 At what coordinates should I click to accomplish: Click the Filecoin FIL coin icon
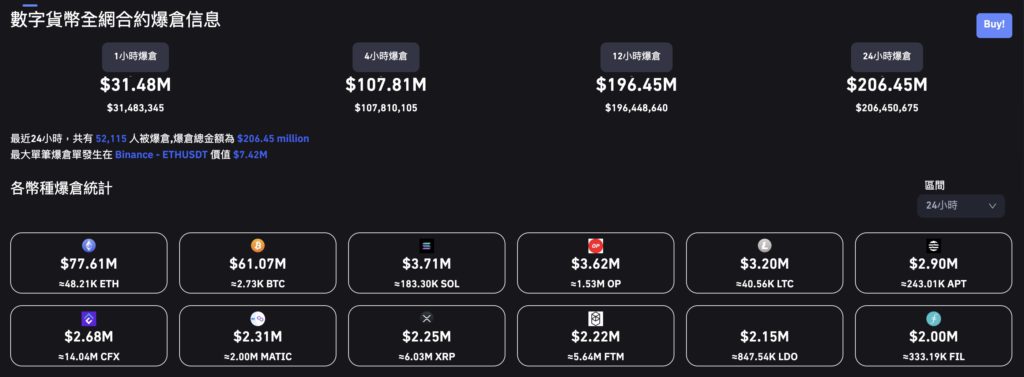[933, 319]
